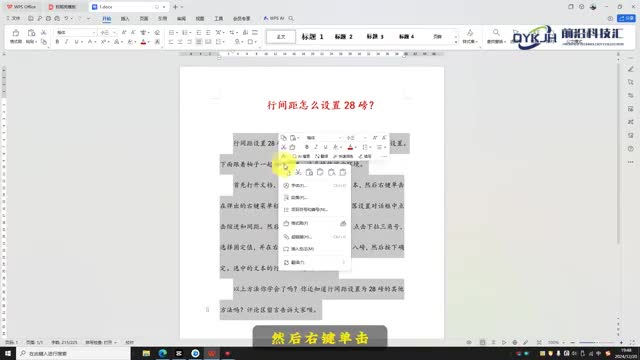Click the Find and Replace magnifier in ribbon
Viewport: 640px width, 360px height.
click(x=496, y=33)
